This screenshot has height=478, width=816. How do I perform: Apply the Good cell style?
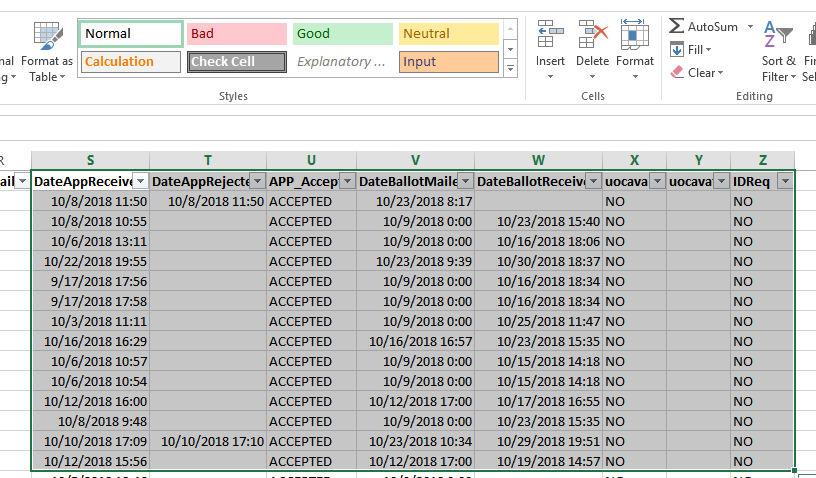[342, 34]
